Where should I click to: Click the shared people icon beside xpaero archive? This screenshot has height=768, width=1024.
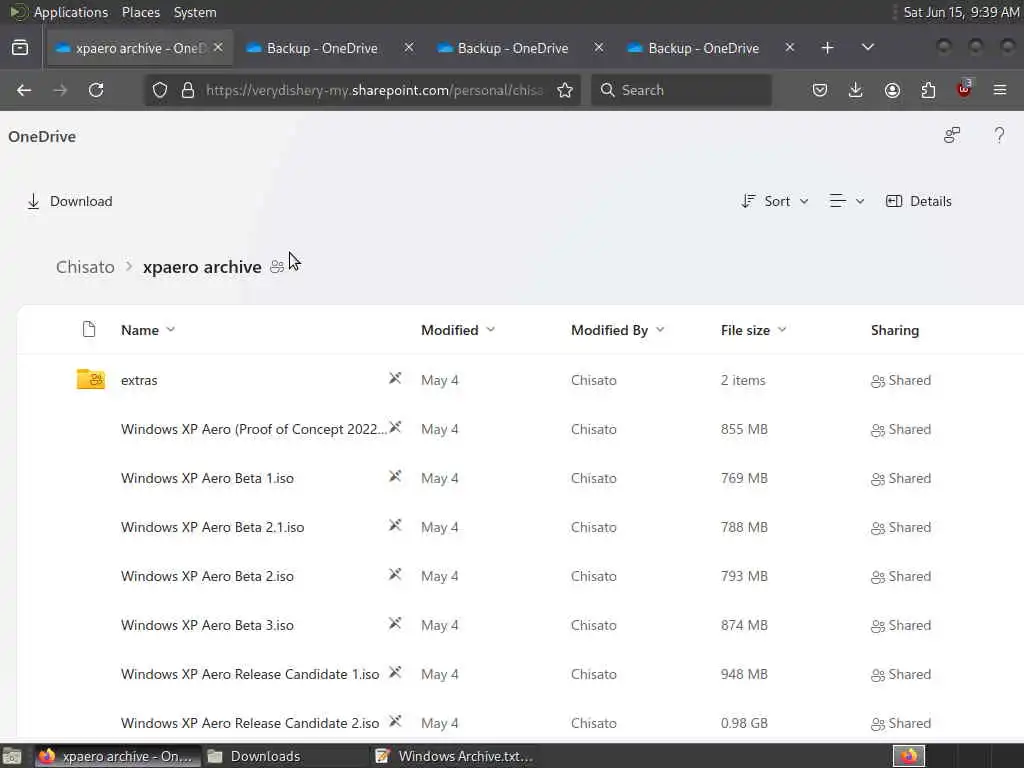point(277,266)
